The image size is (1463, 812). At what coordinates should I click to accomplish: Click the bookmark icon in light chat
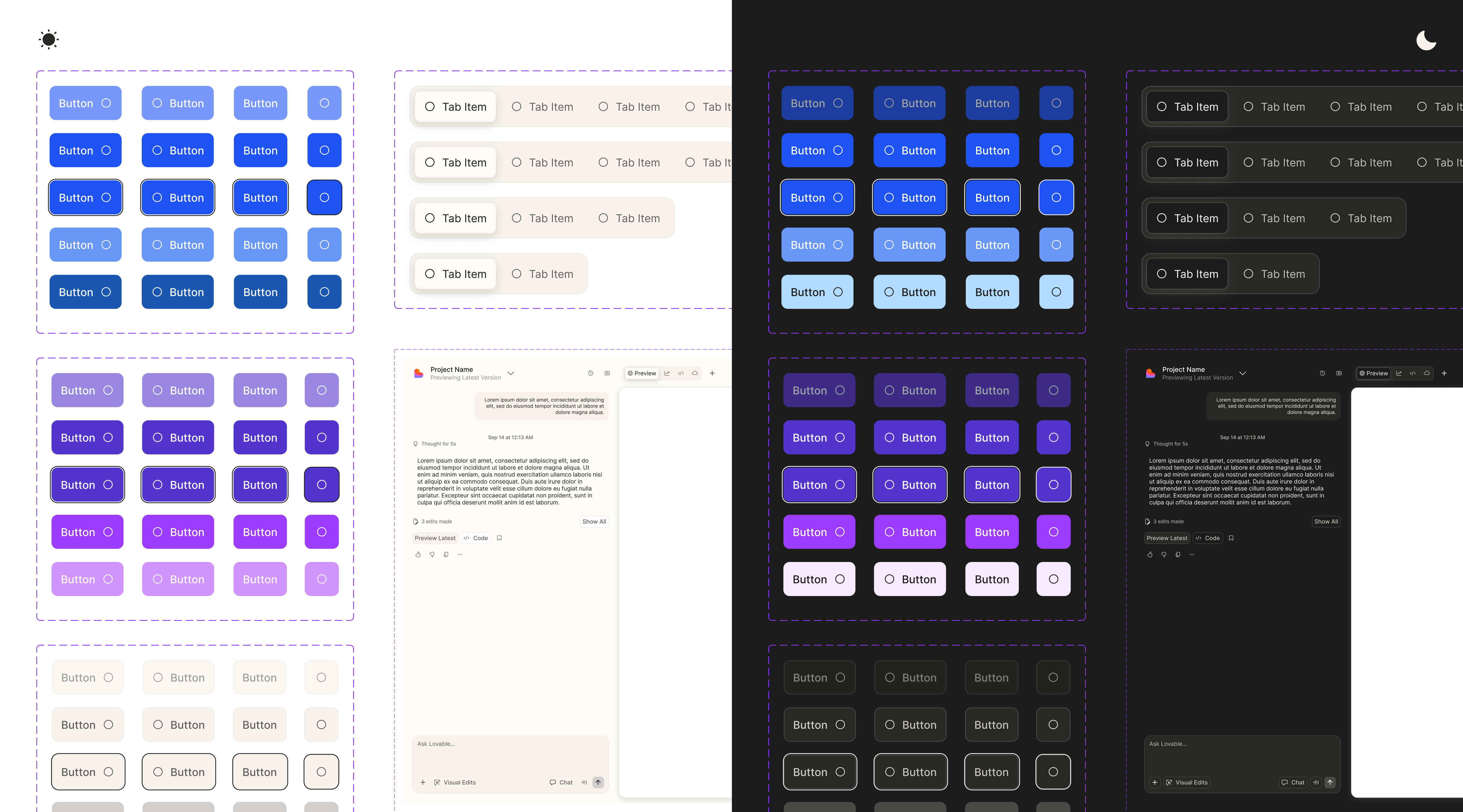[499, 538]
